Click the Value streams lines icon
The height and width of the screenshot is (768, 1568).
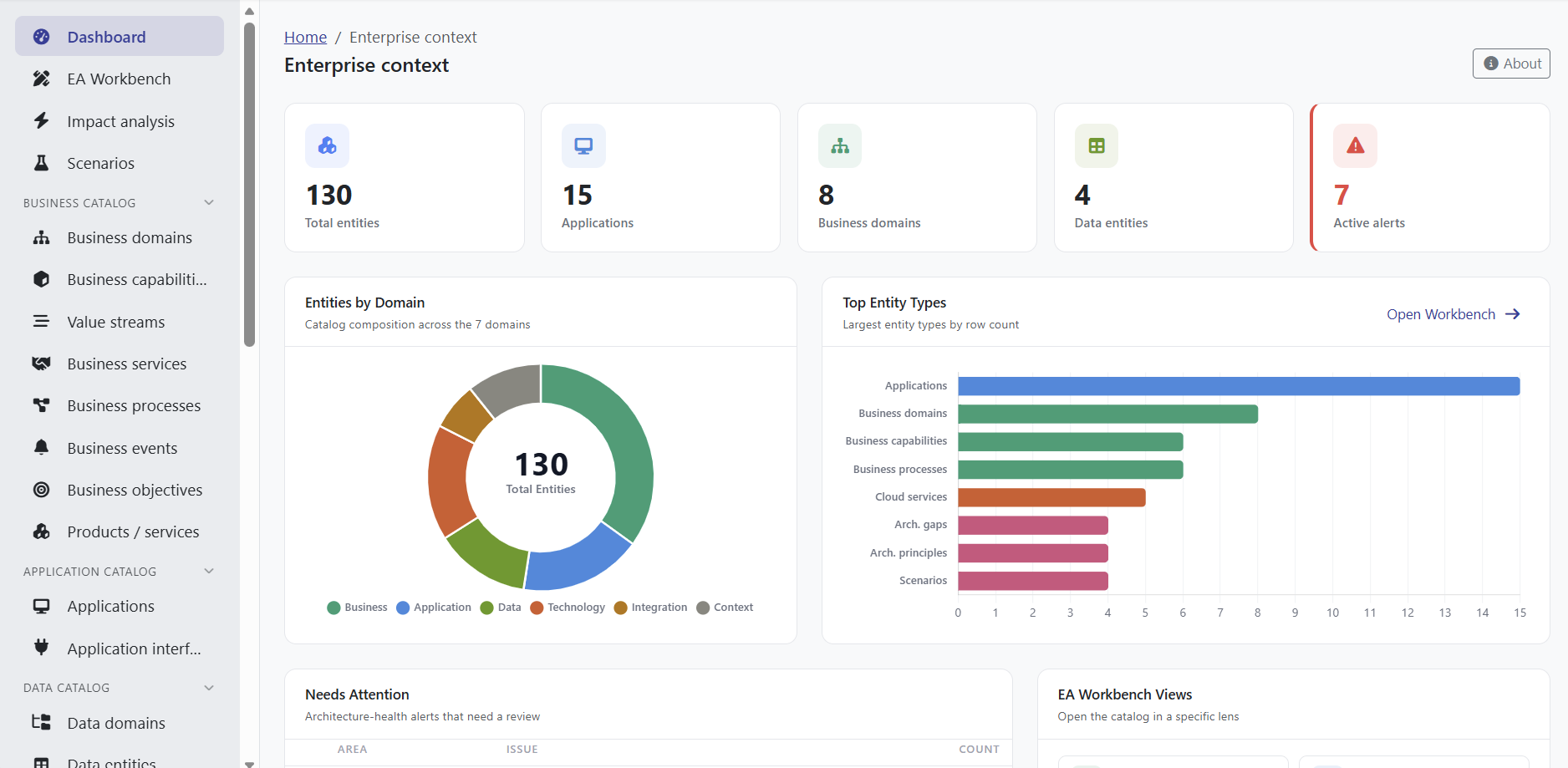[41, 321]
